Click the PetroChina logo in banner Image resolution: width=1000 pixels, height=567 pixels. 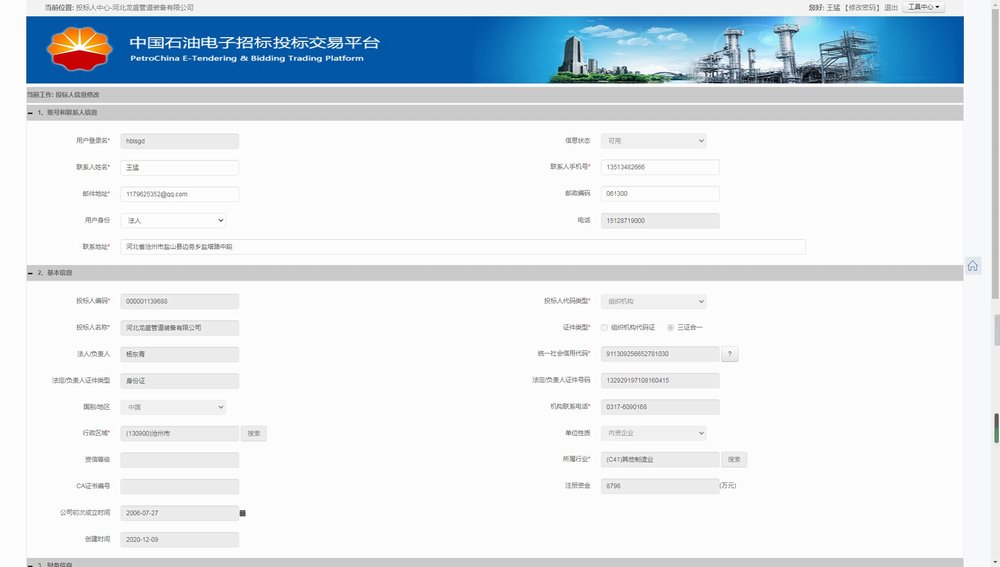pyautogui.click(x=79, y=49)
